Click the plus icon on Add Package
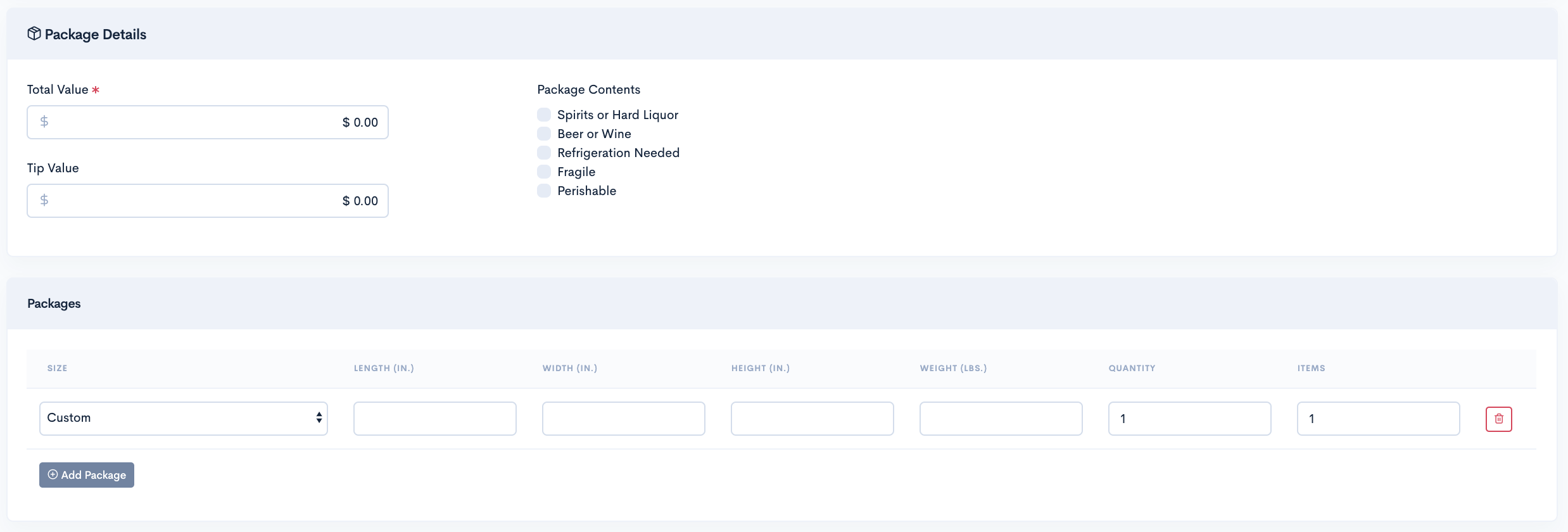1568x532 pixels. tap(53, 474)
